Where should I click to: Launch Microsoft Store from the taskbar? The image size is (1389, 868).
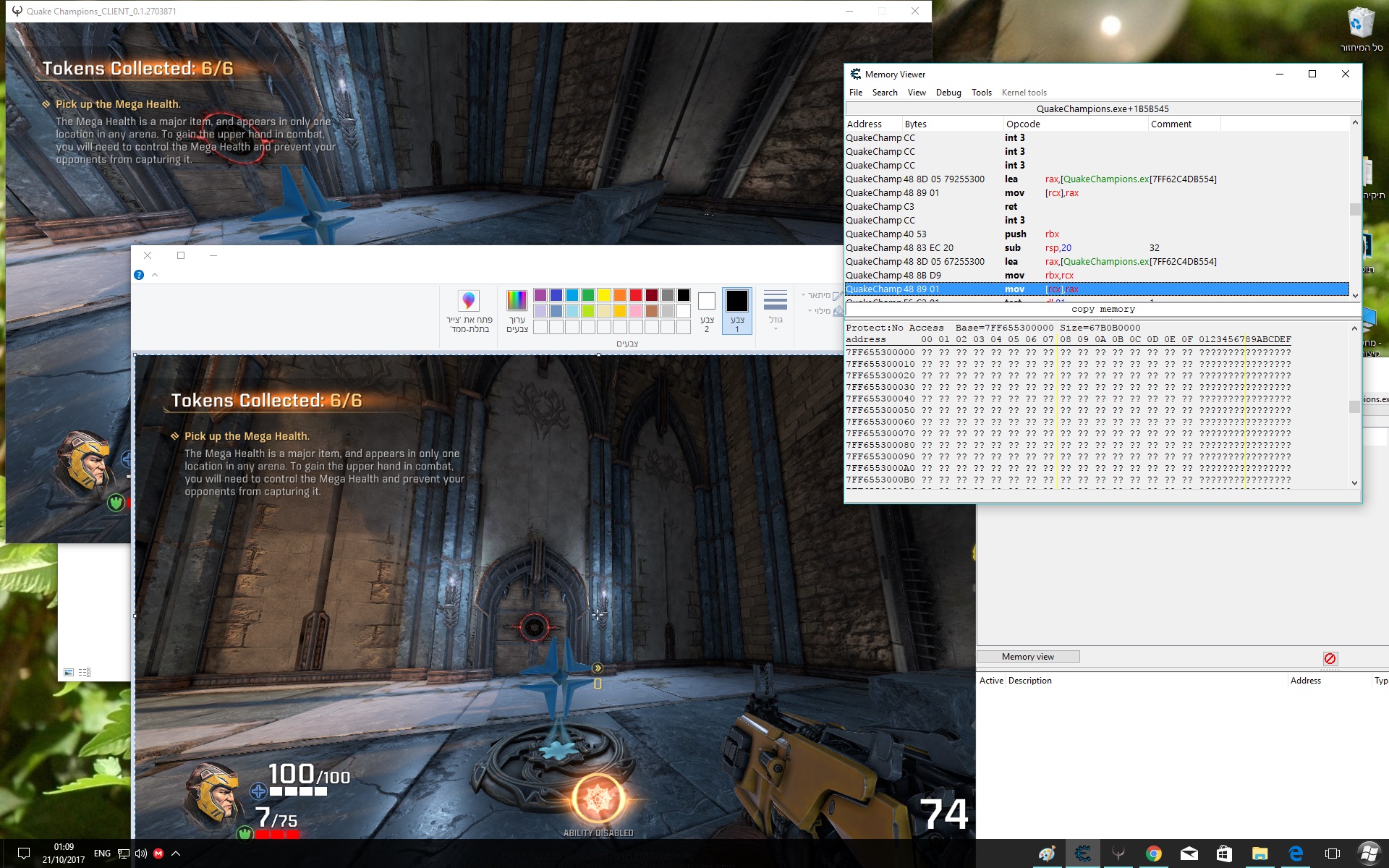pyautogui.click(x=1224, y=854)
